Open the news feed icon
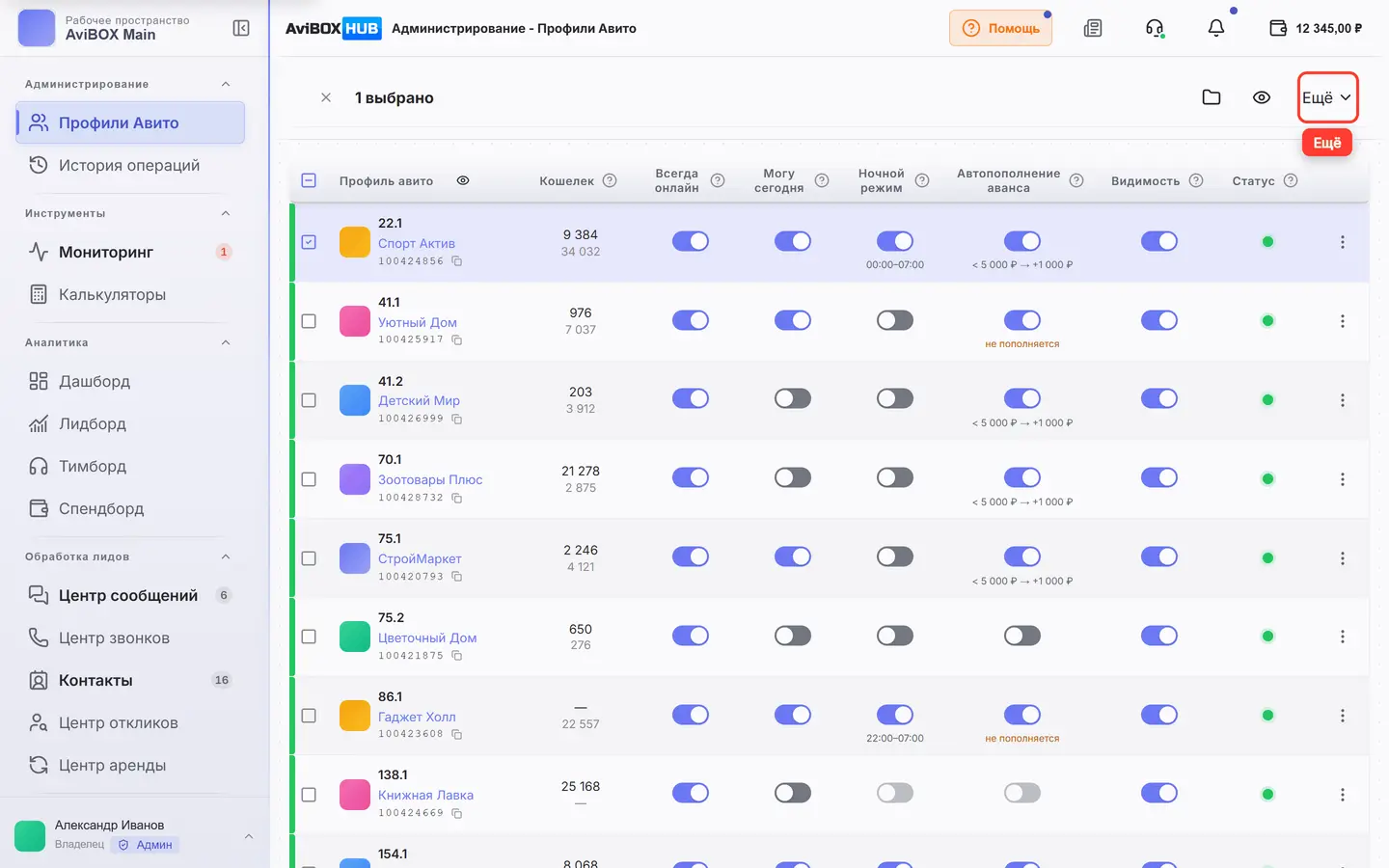 point(1093,28)
